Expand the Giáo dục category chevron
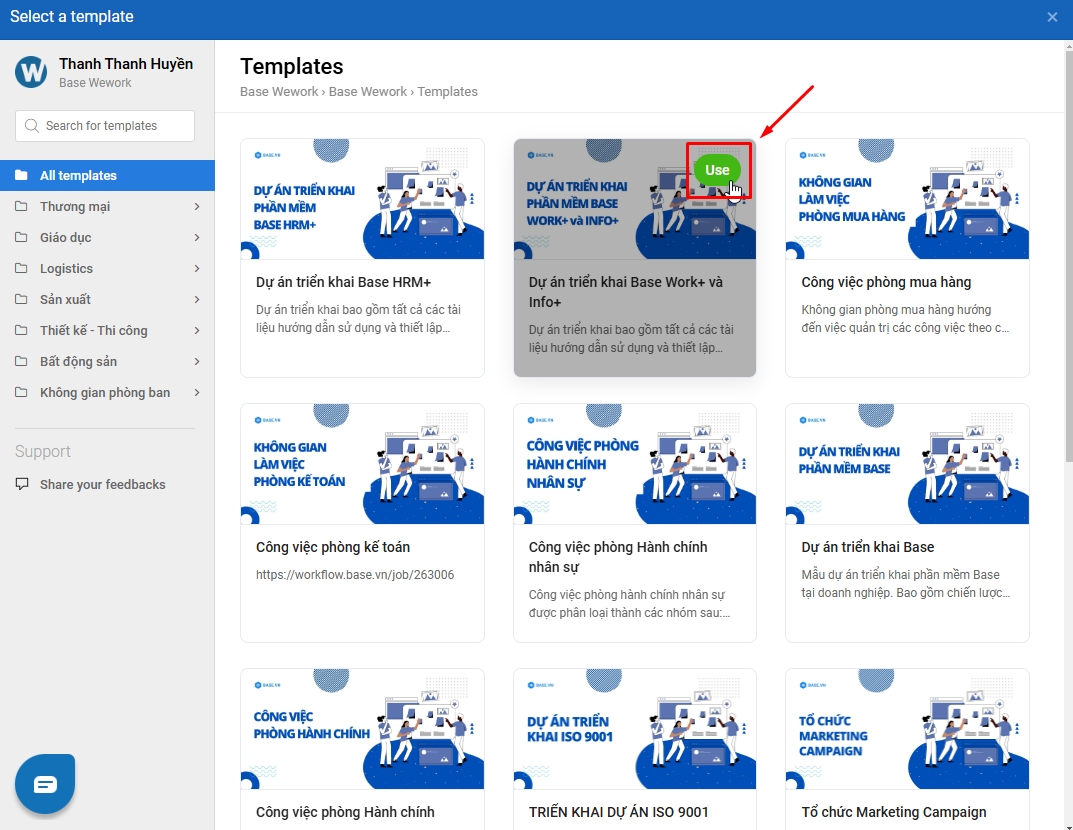Viewport: 1073px width, 830px height. coord(197,237)
